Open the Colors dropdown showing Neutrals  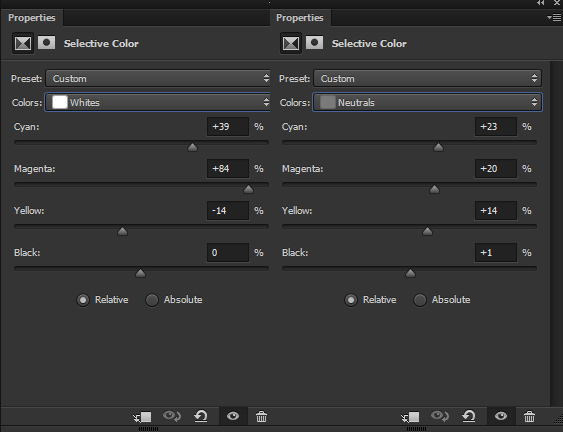pos(427,102)
